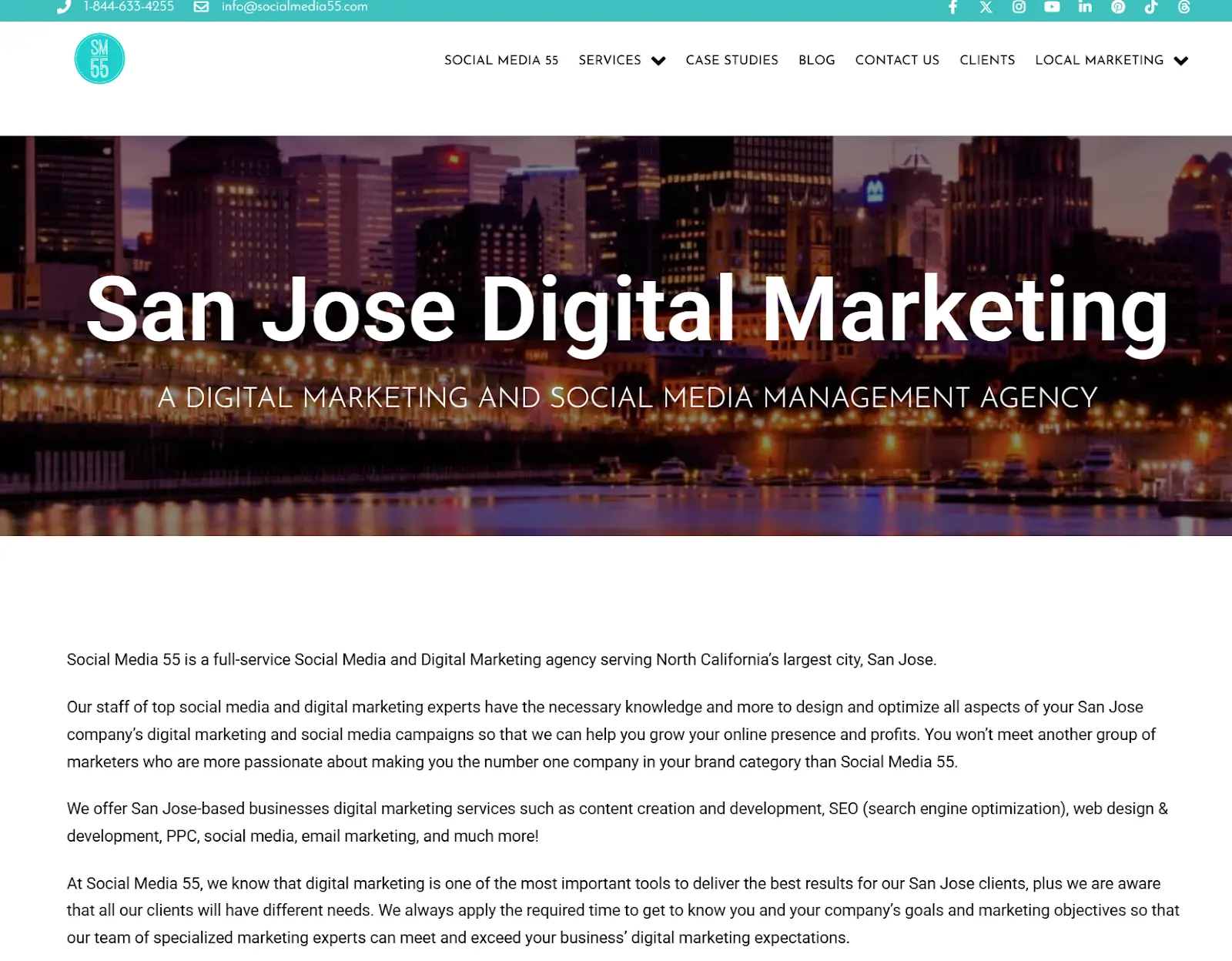1232x961 pixels.
Task: Open the Services menu item
Action: click(610, 60)
